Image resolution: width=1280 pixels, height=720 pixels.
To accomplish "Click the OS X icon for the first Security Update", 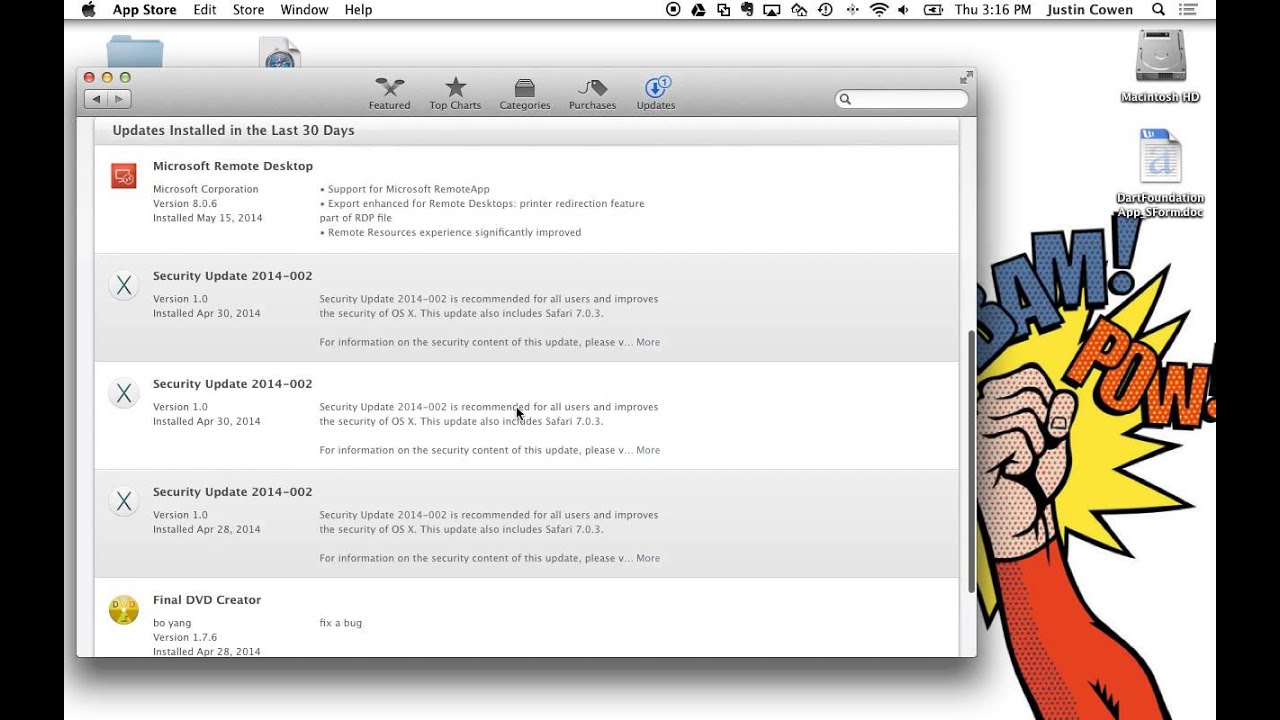I will point(123,286).
